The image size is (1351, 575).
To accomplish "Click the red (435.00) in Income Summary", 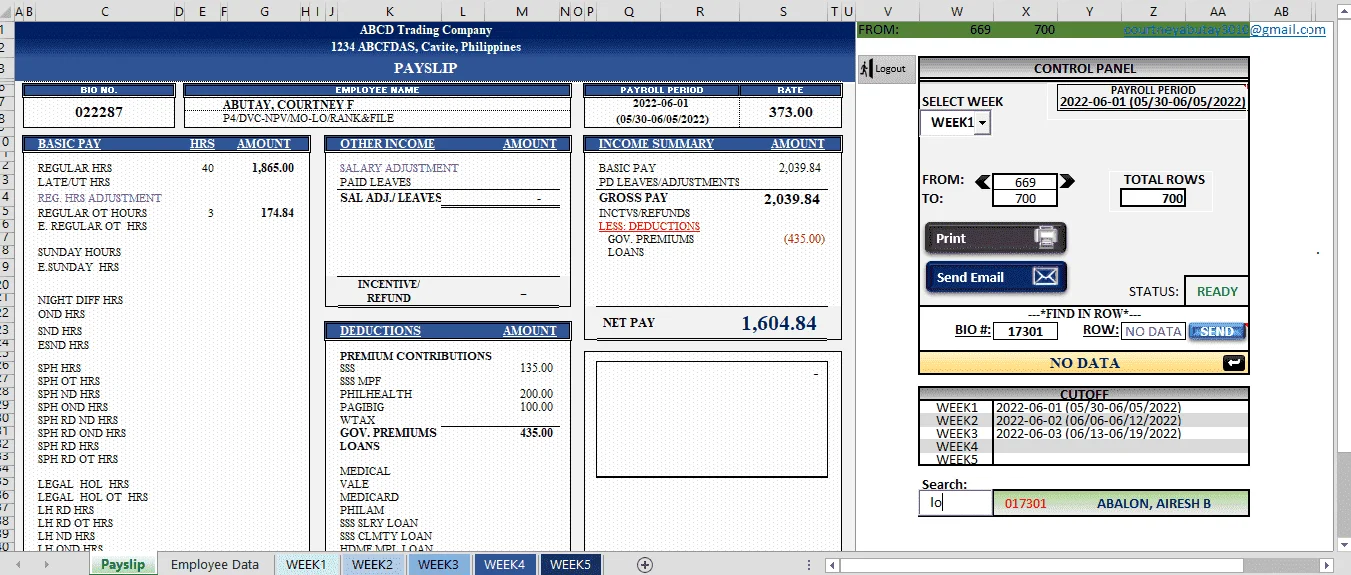I will click(804, 239).
